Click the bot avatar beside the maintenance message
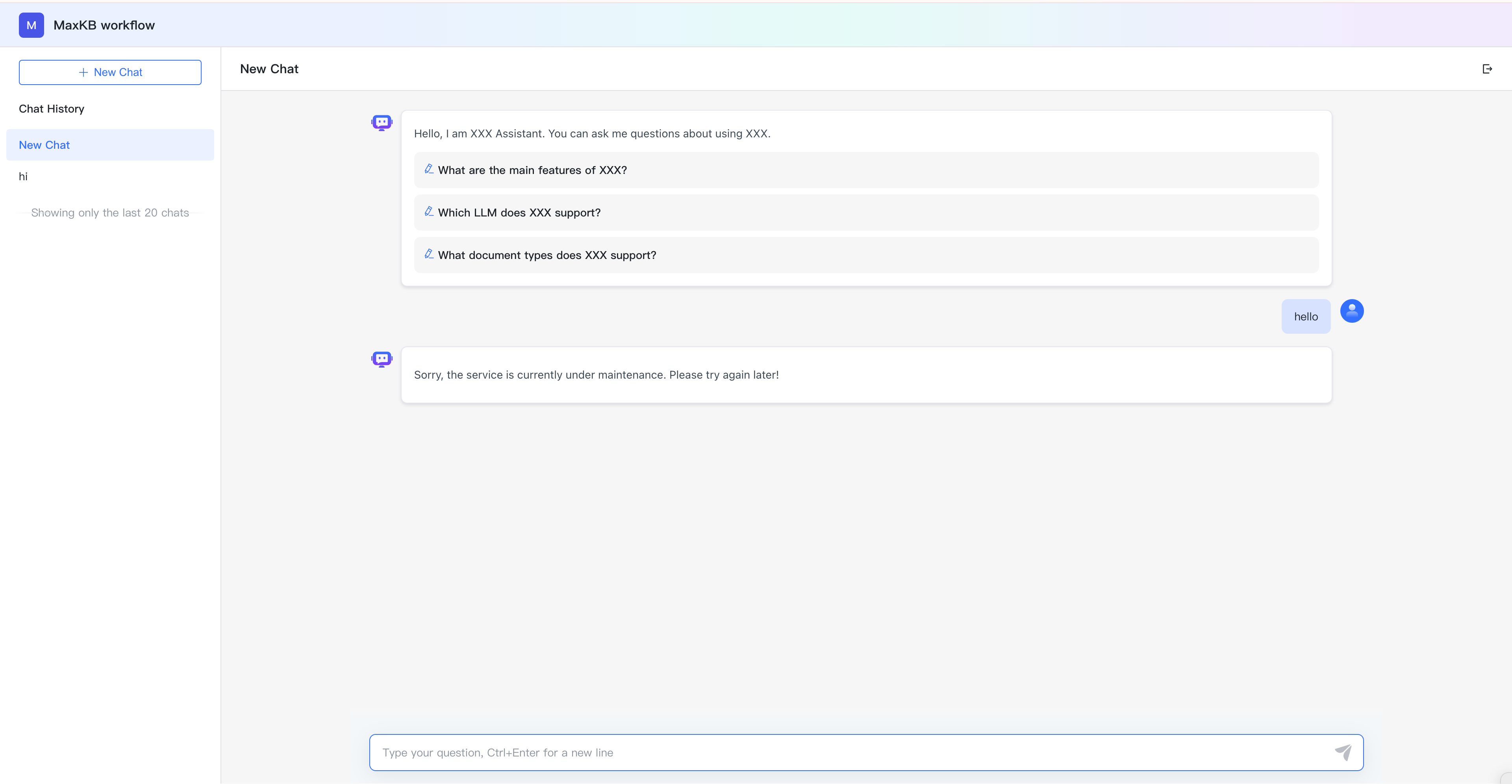1512x784 pixels. [x=382, y=359]
